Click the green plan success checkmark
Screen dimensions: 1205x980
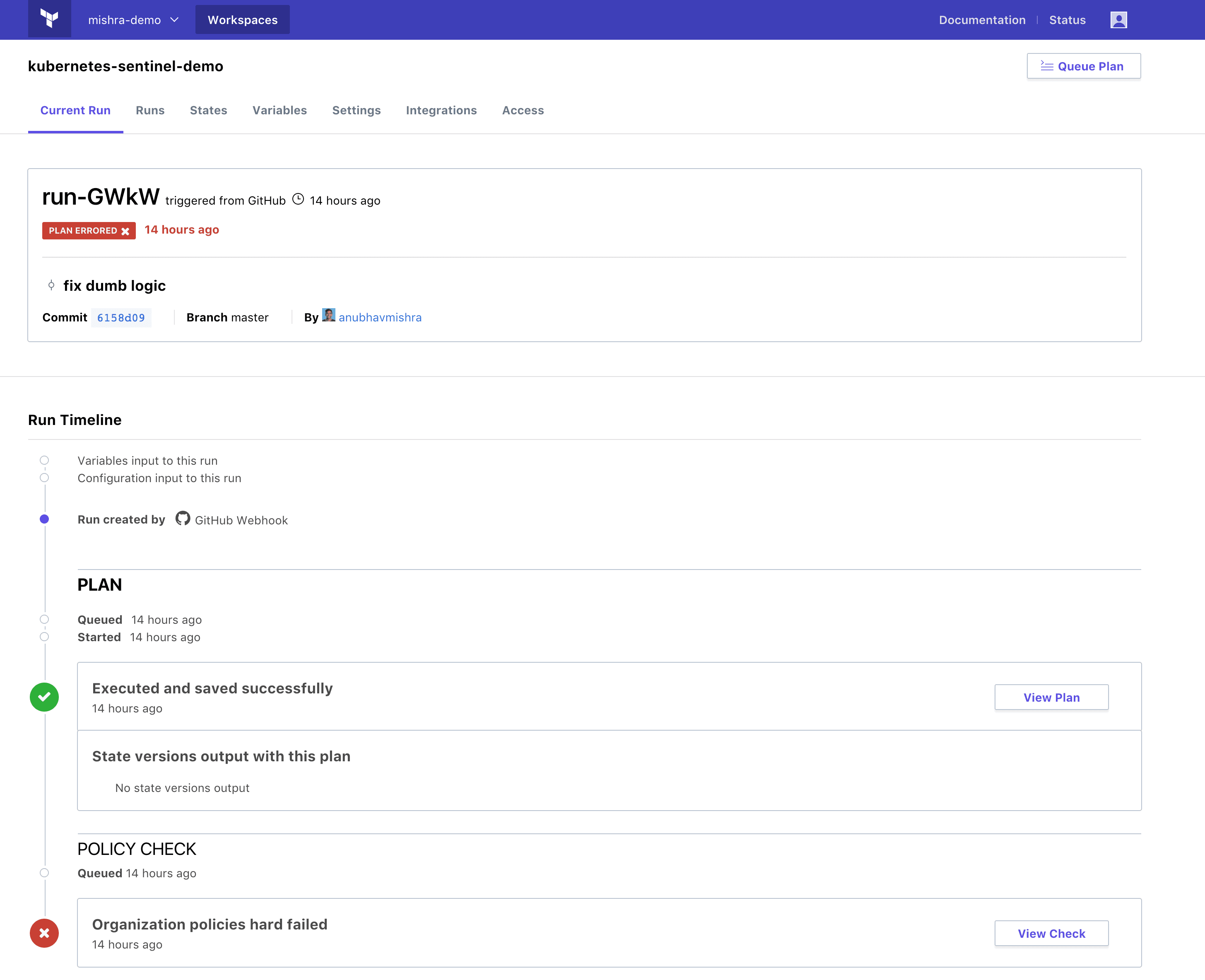45,697
